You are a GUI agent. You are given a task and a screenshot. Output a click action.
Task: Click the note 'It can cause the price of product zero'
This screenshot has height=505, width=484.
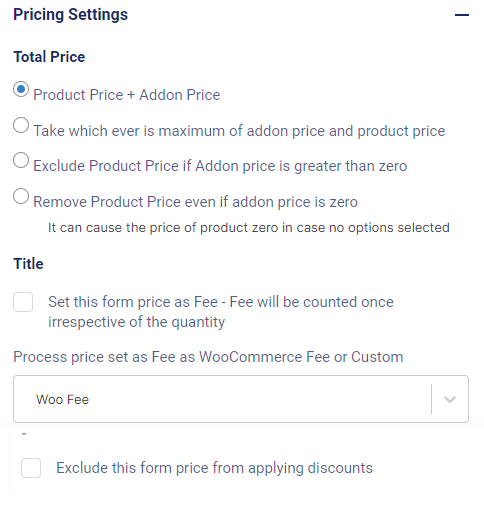(x=249, y=228)
